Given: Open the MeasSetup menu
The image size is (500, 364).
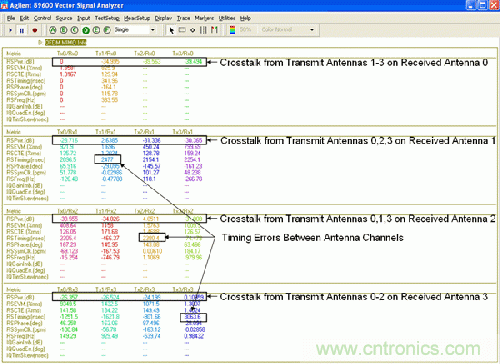Looking at the screenshot, I should [137, 18].
